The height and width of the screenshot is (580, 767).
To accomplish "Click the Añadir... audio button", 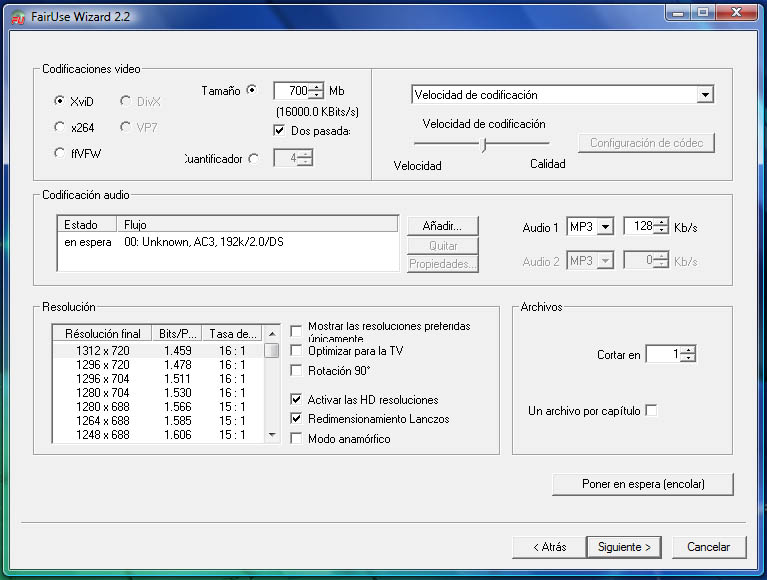I will [442, 226].
